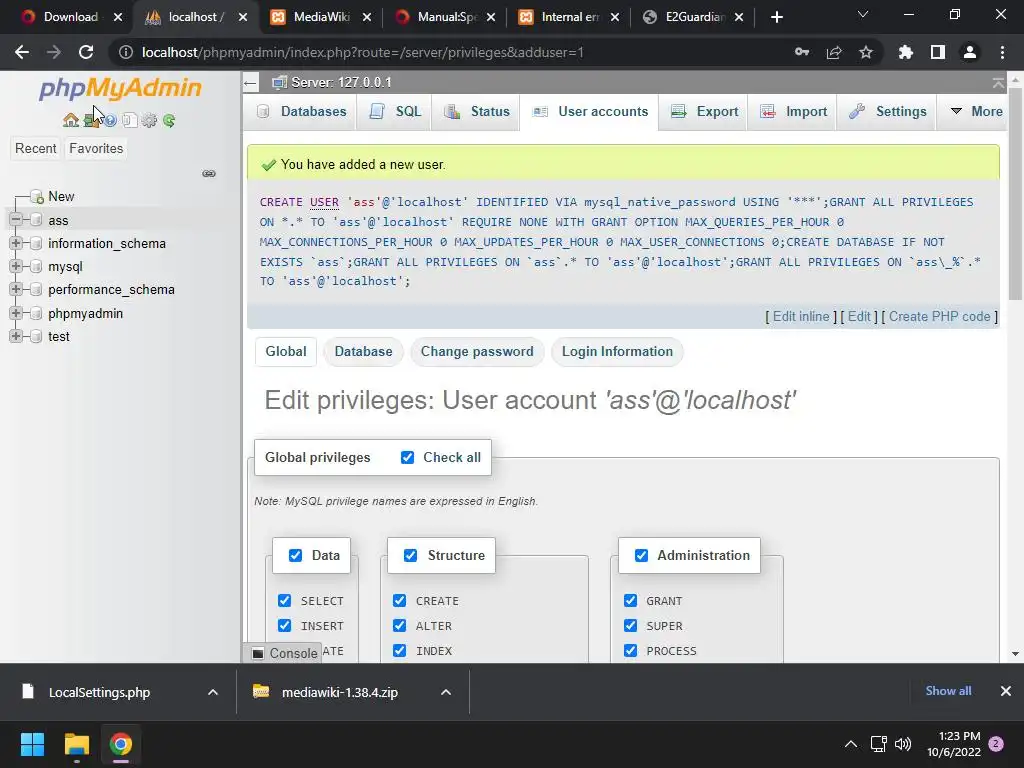Click the Favorites navigation tab
The width and height of the screenshot is (1024, 768).
click(96, 149)
